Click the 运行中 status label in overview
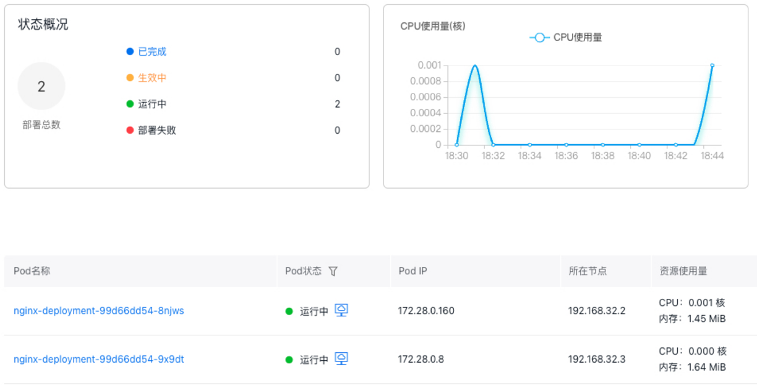 pyautogui.click(x=152, y=104)
